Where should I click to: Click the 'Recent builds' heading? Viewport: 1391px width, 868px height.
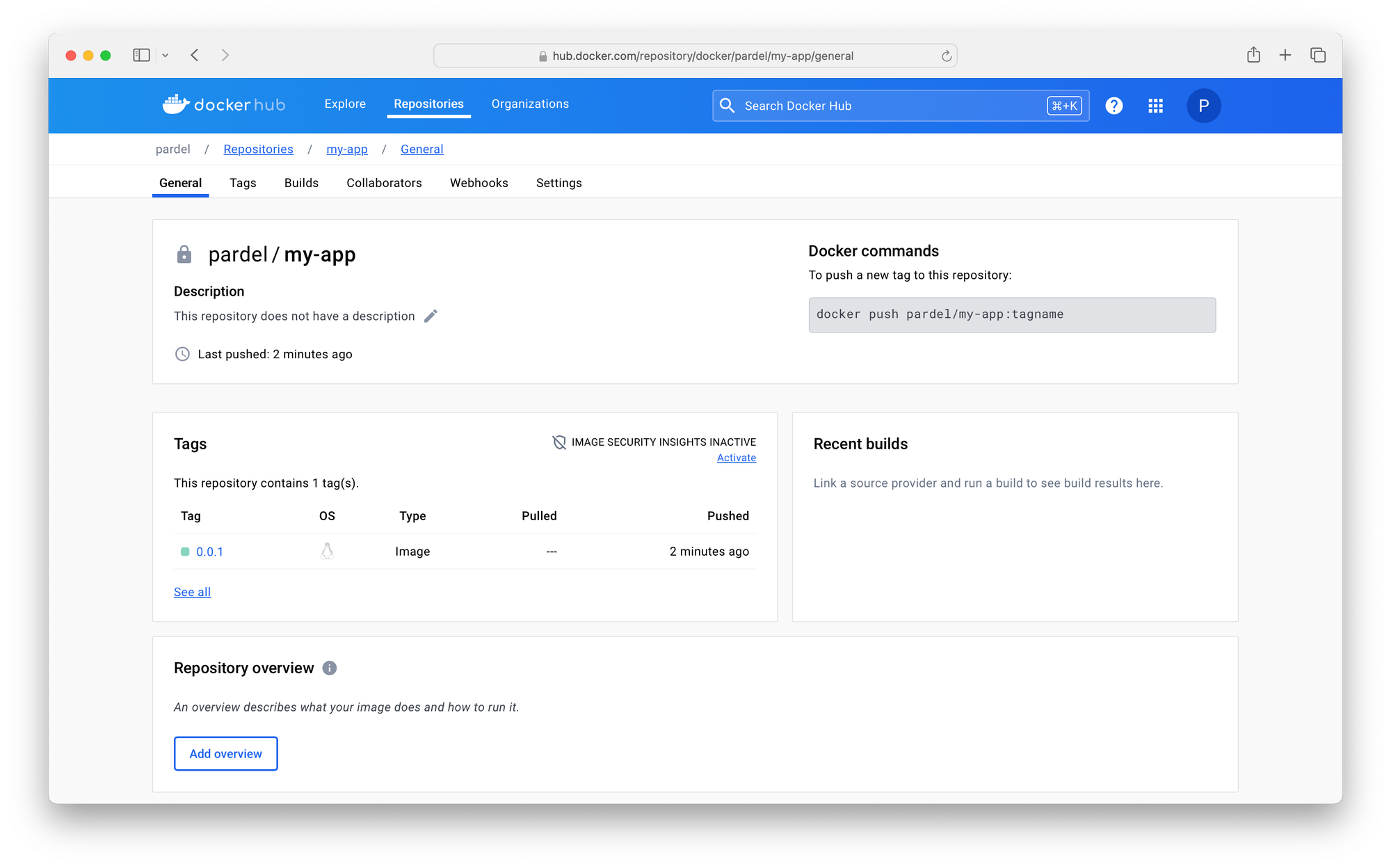pos(860,444)
